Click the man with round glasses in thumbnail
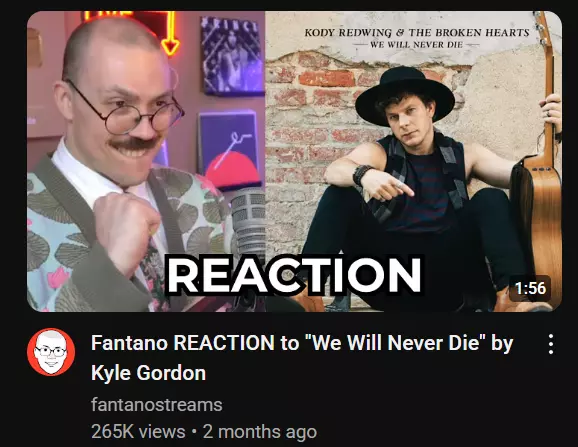578x447 pixels. coord(111,166)
